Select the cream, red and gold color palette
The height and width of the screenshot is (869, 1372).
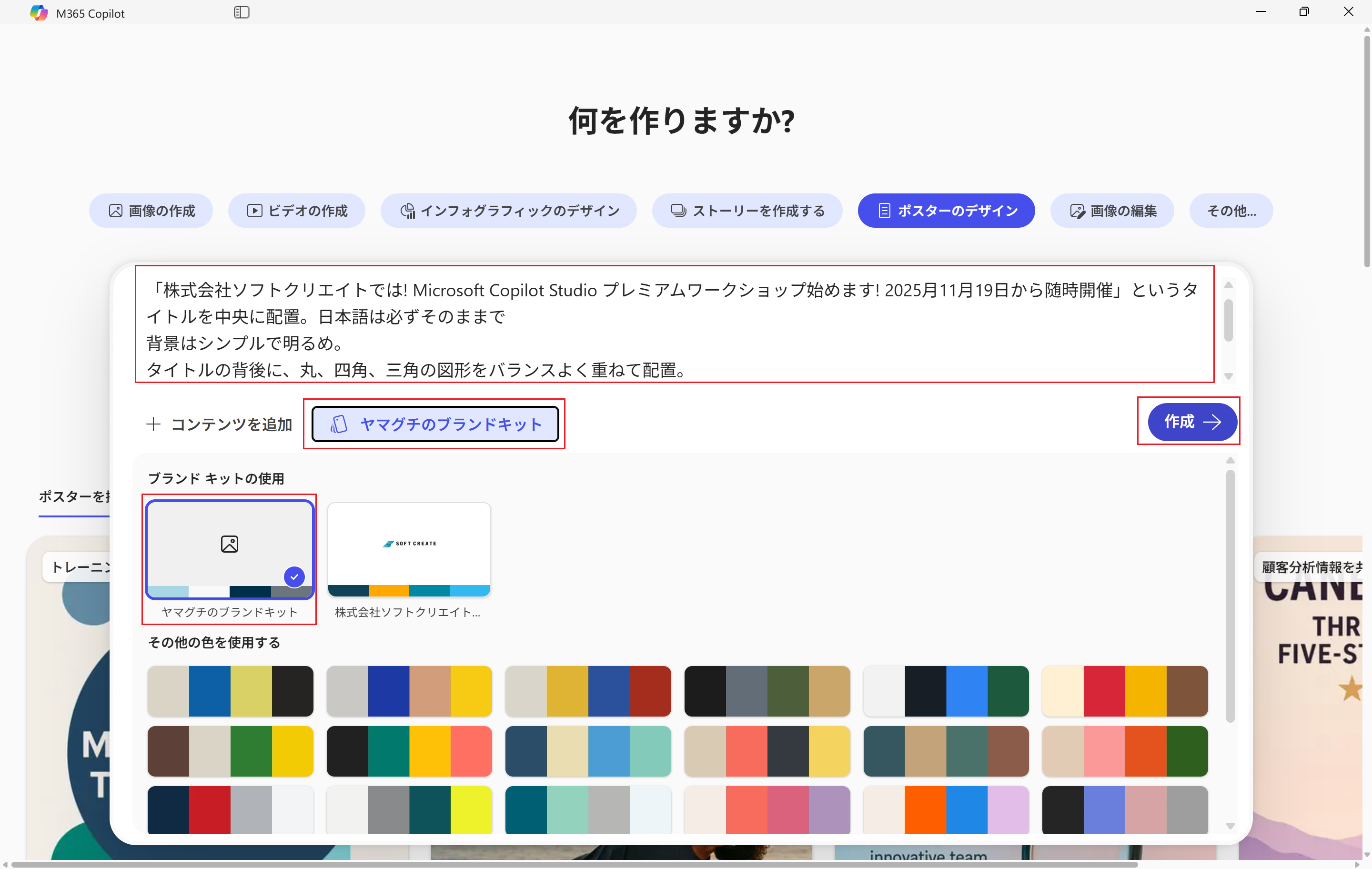tap(1125, 691)
